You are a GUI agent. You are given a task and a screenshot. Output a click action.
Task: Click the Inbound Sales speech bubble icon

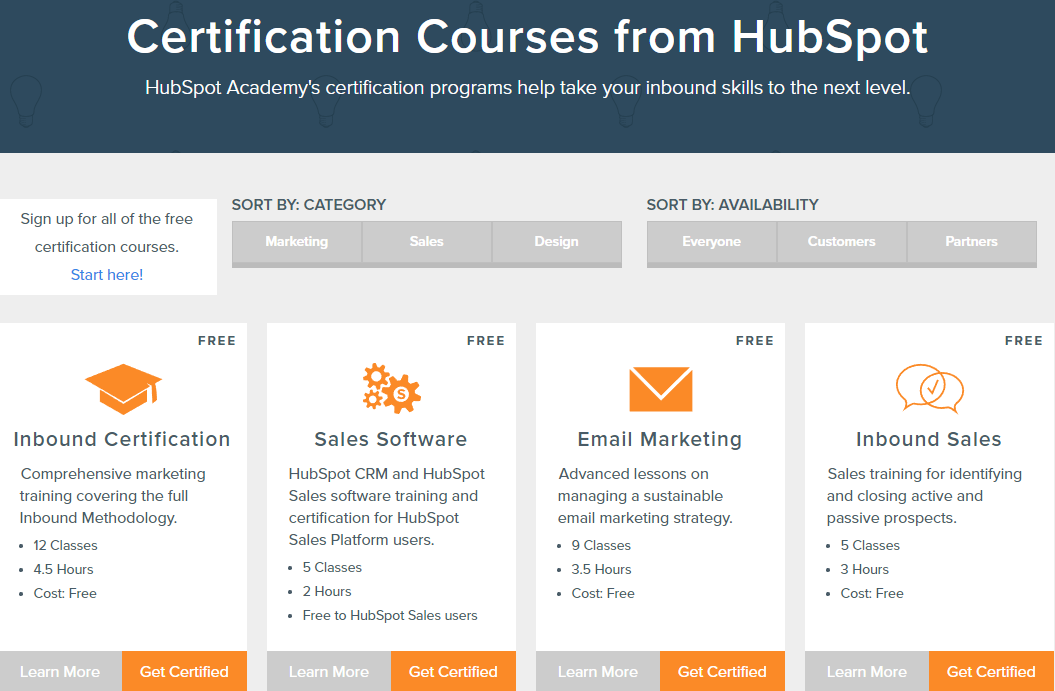click(929, 390)
